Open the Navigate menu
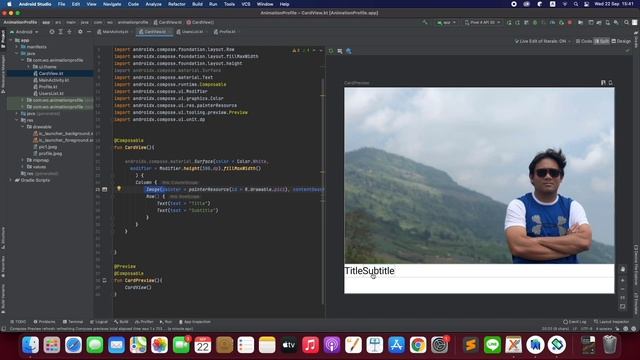Image resolution: width=640 pixels, height=360 pixels. pos(112,4)
